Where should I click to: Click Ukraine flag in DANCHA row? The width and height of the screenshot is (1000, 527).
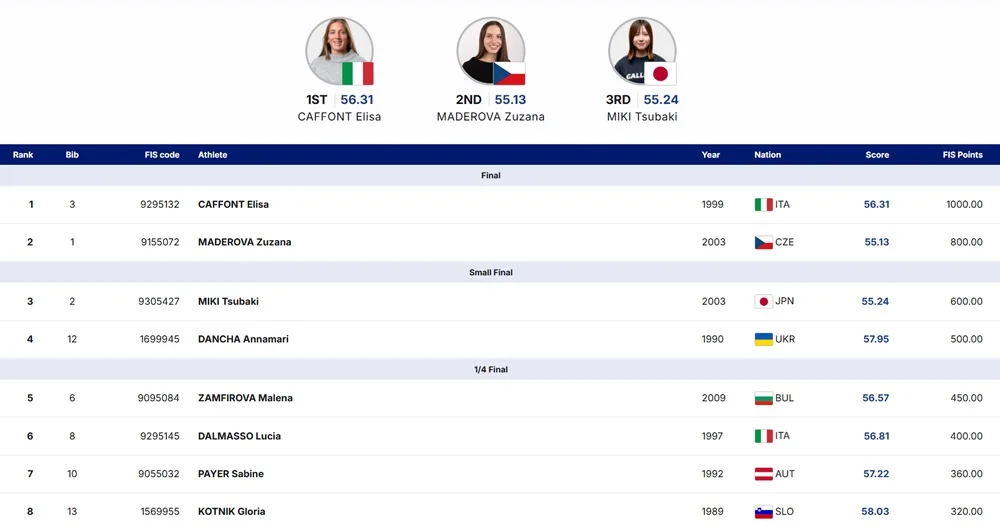coord(763,339)
